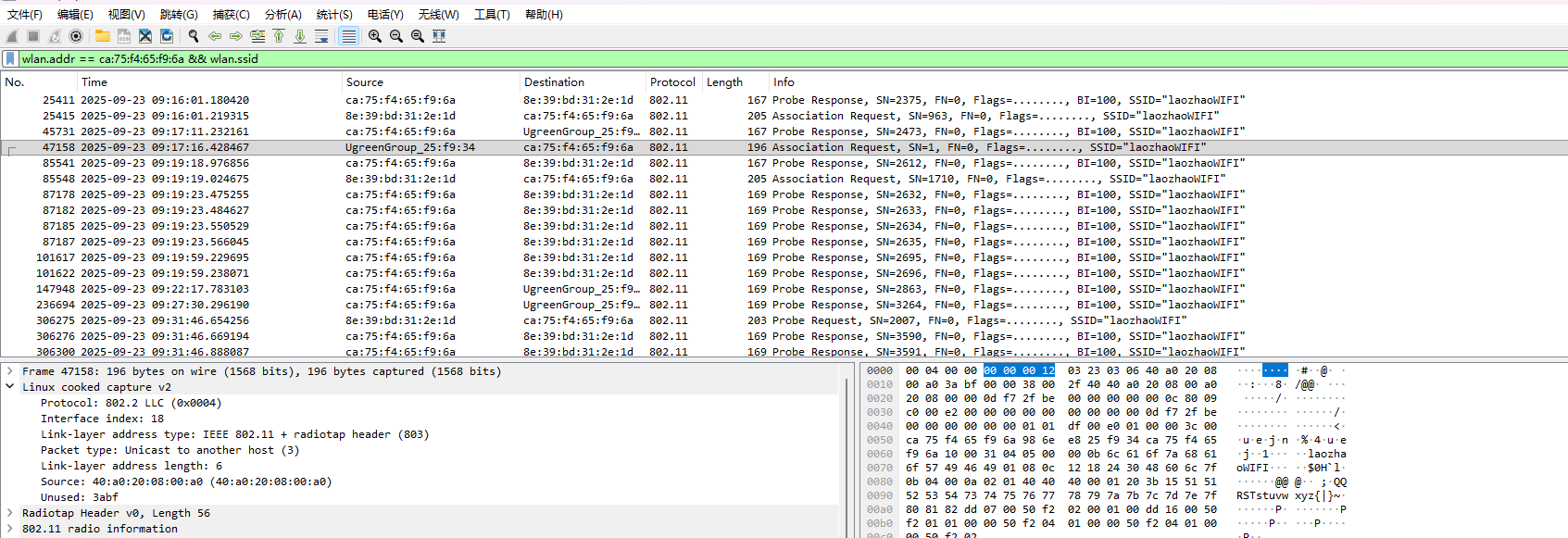Select the 'Interface index: 18' line
Screen dimensions: 1568x538
(102, 419)
